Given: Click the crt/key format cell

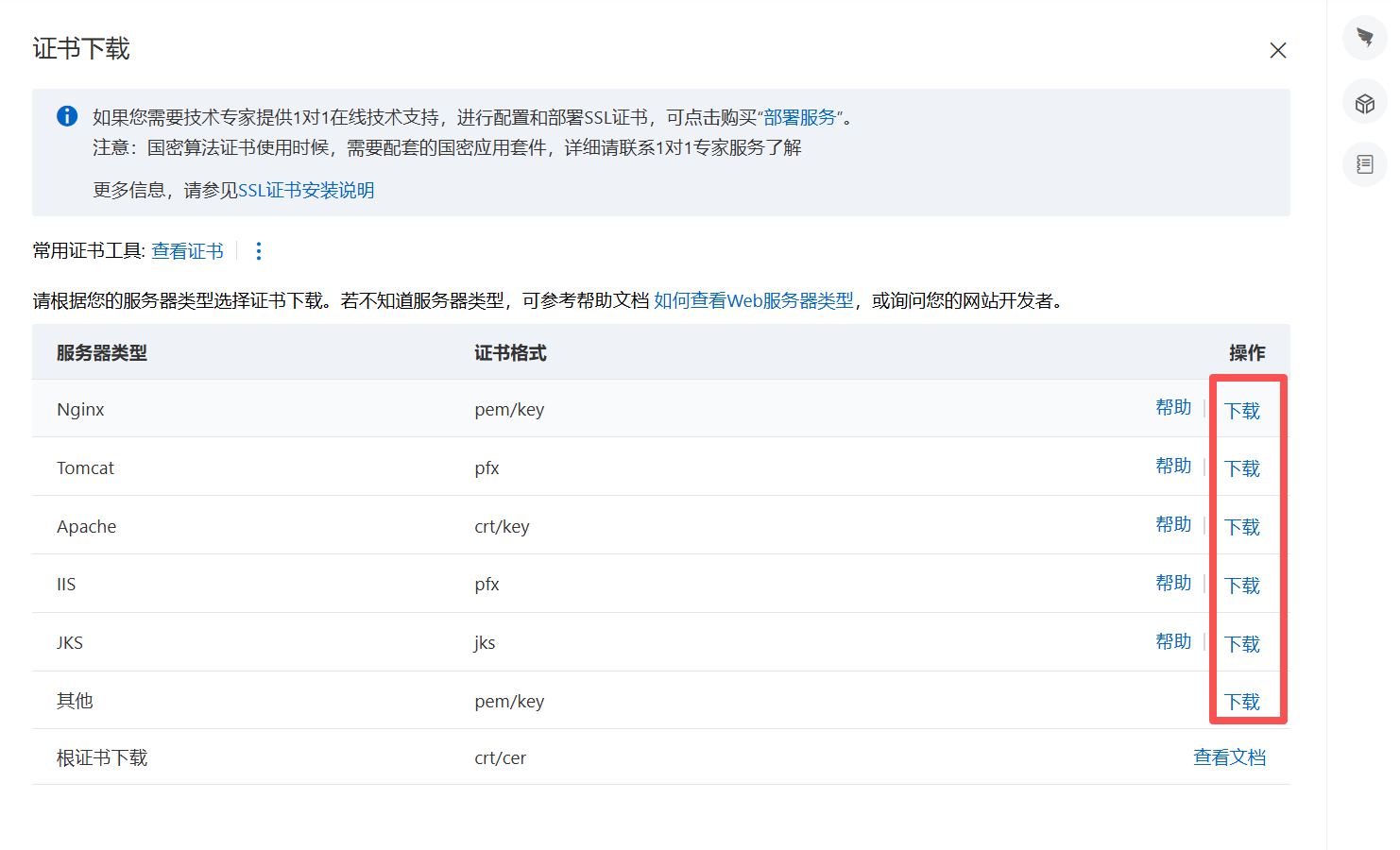Looking at the screenshot, I should [x=502, y=526].
